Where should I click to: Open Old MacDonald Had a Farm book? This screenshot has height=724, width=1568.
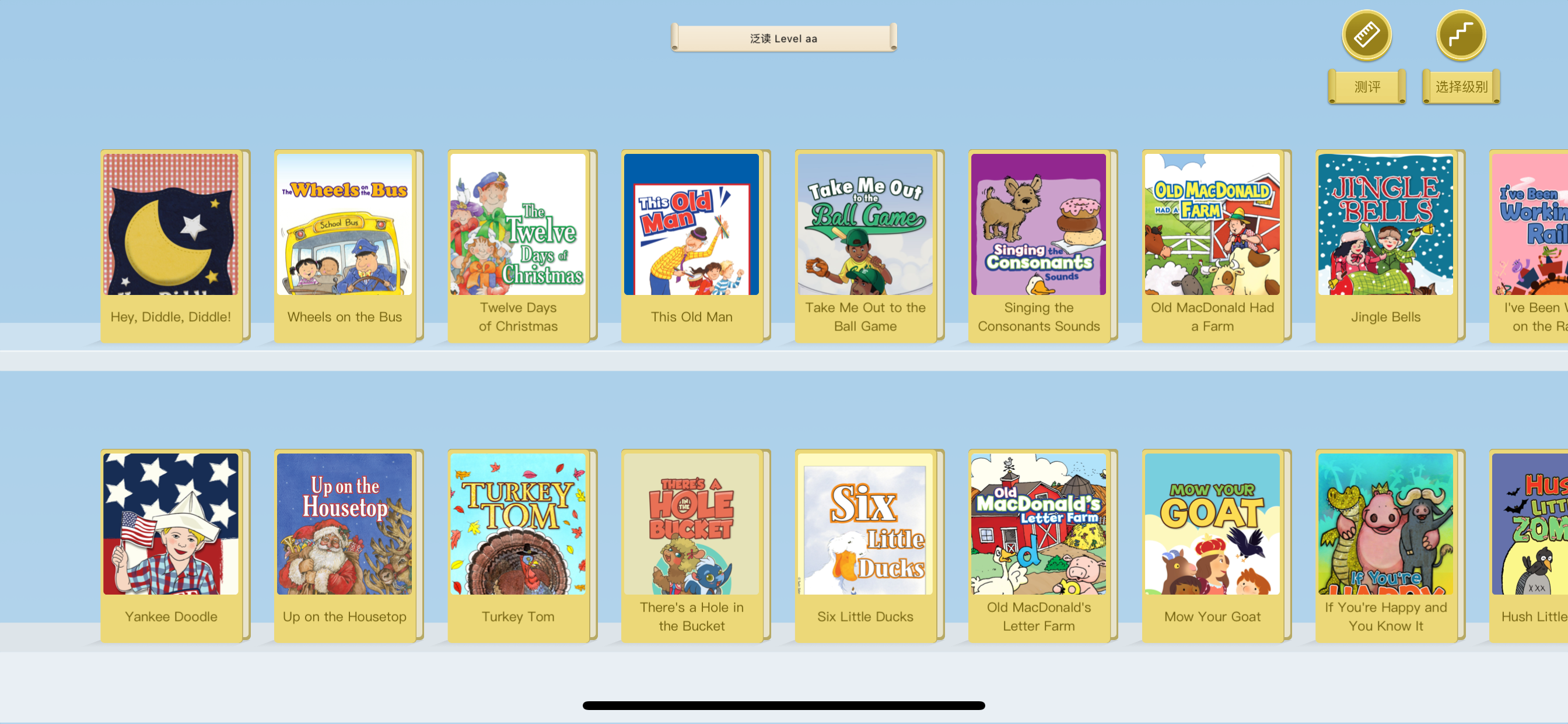[x=1212, y=246]
